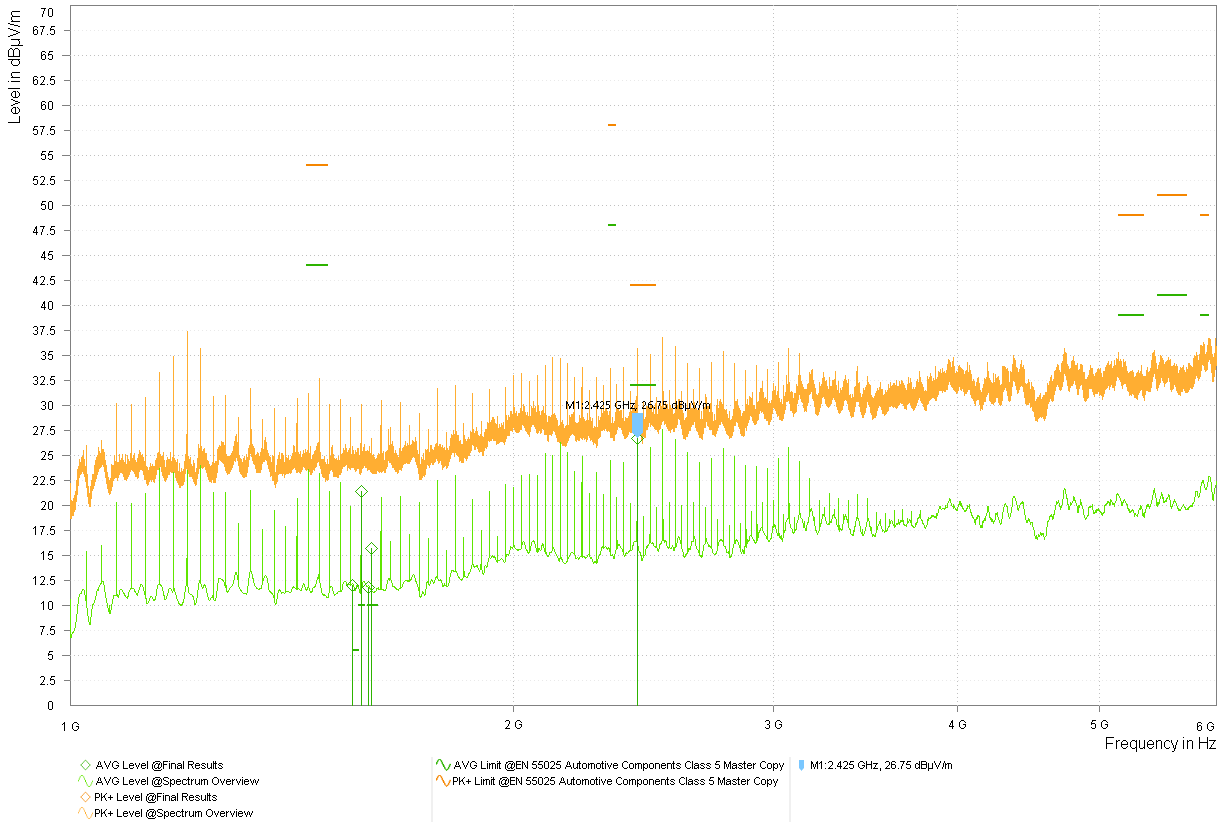Click the green diamond icon for AVG Level @Final Results
1222x831 pixels.
coord(85,765)
